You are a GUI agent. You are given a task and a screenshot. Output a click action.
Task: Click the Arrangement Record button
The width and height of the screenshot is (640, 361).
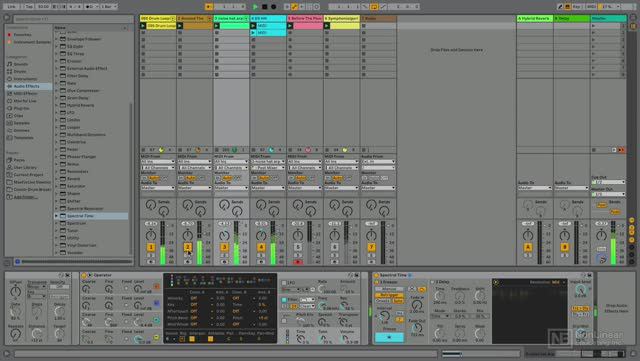pyautogui.click(x=273, y=7)
